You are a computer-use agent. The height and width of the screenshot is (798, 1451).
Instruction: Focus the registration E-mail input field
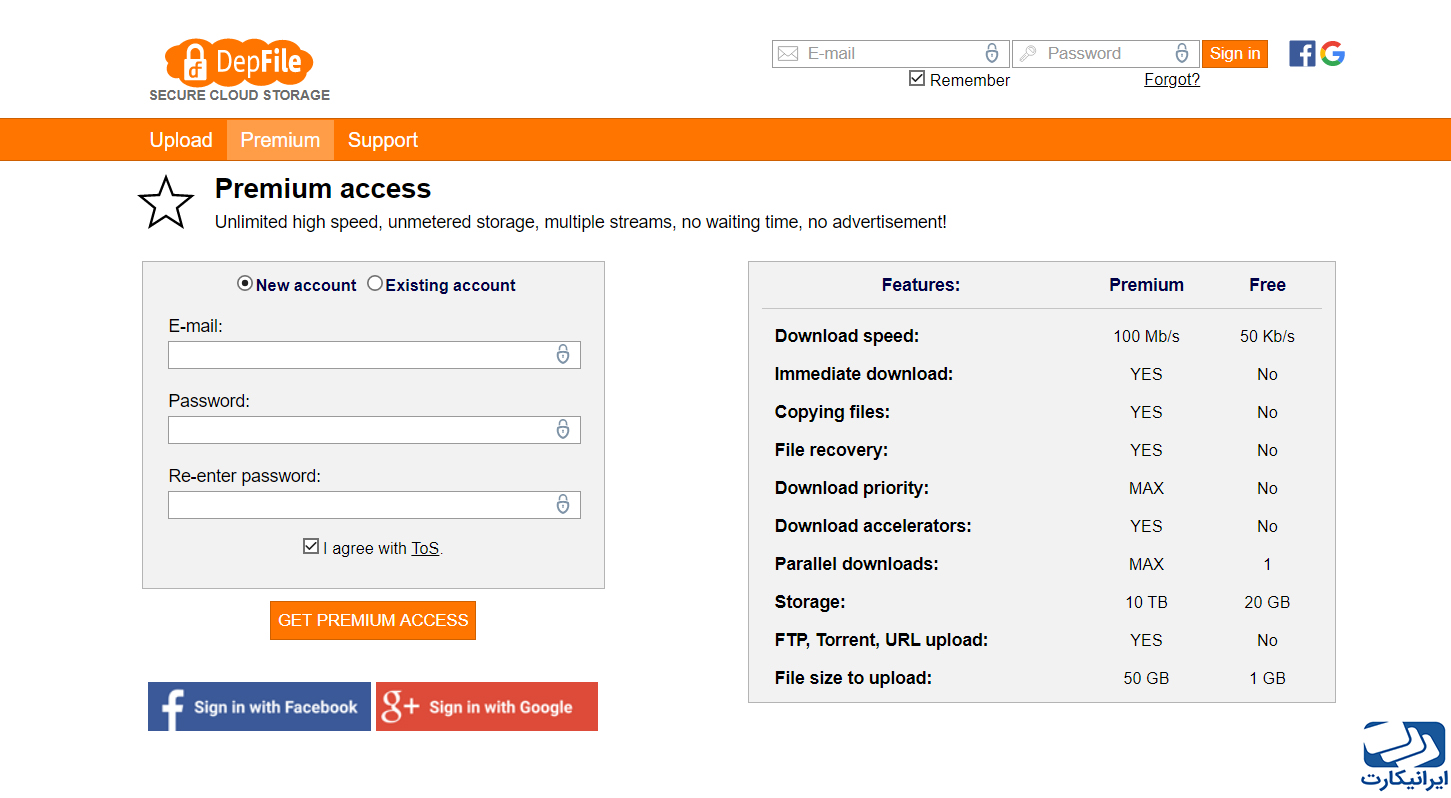(374, 355)
